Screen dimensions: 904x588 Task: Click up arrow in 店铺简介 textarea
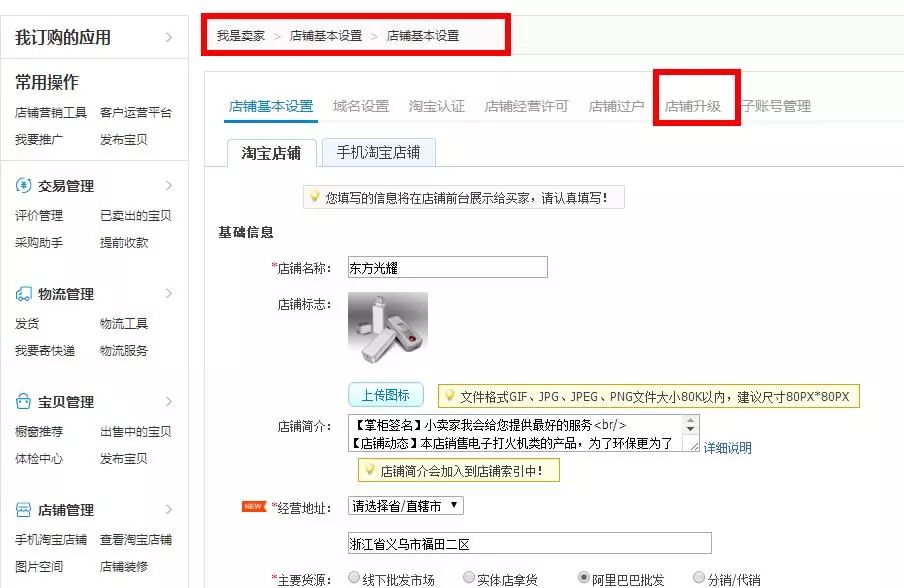(x=690, y=421)
